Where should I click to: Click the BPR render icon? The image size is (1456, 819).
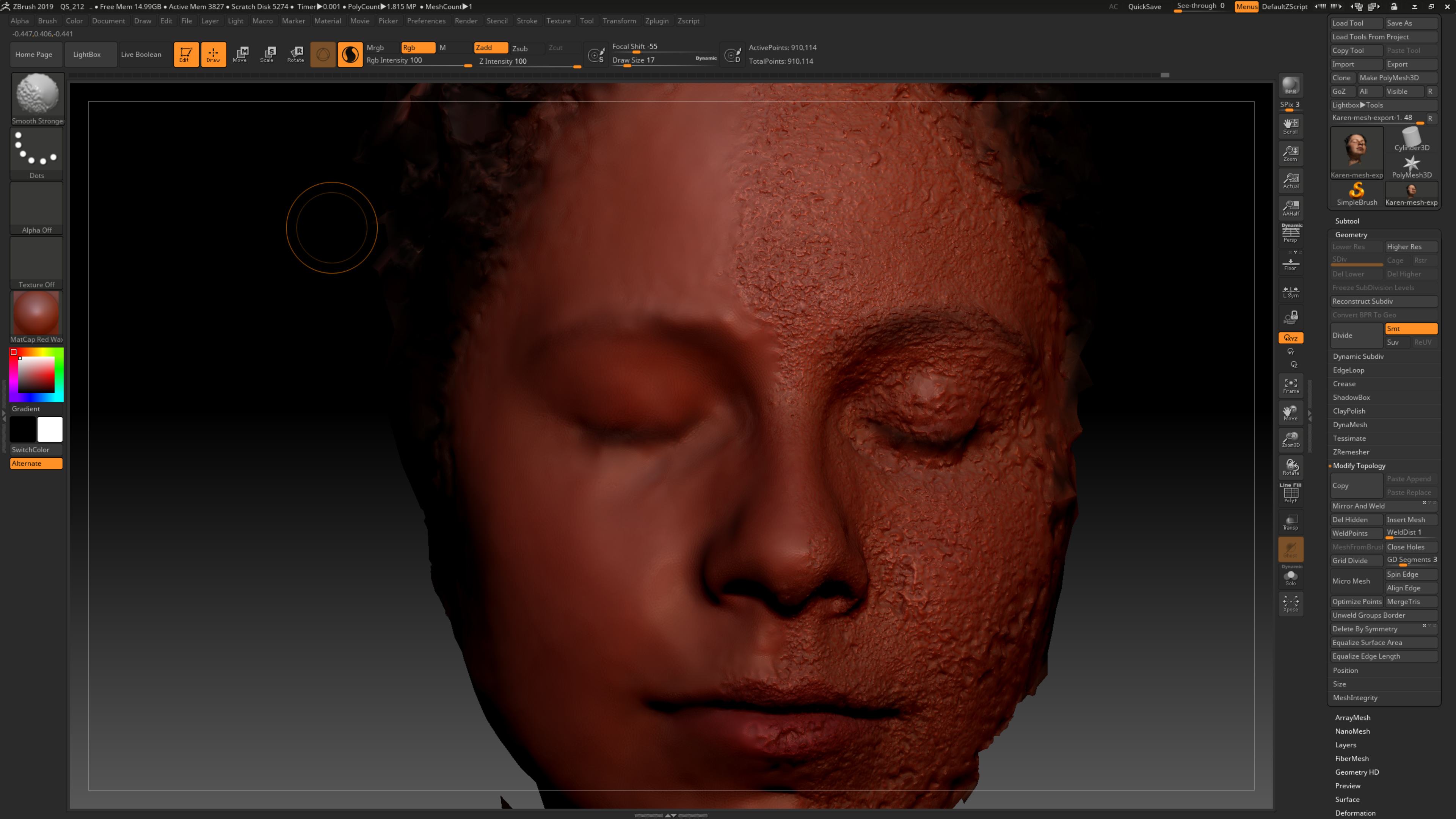[x=1290, y=85]
